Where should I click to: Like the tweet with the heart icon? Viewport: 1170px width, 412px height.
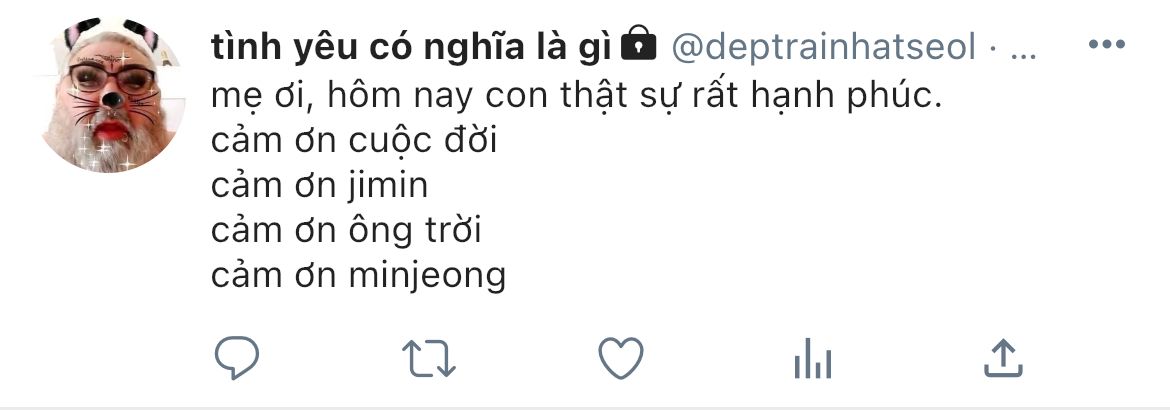click(621, 358)
